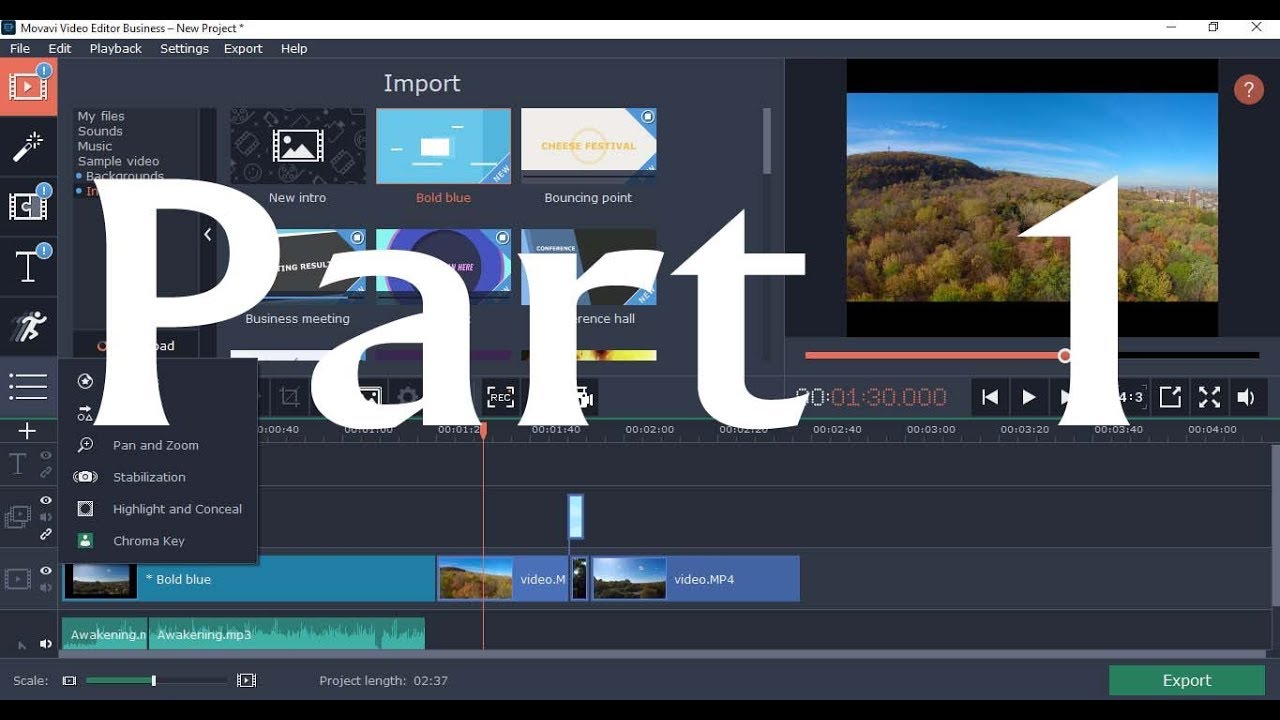Select Music category

(95, 146)
